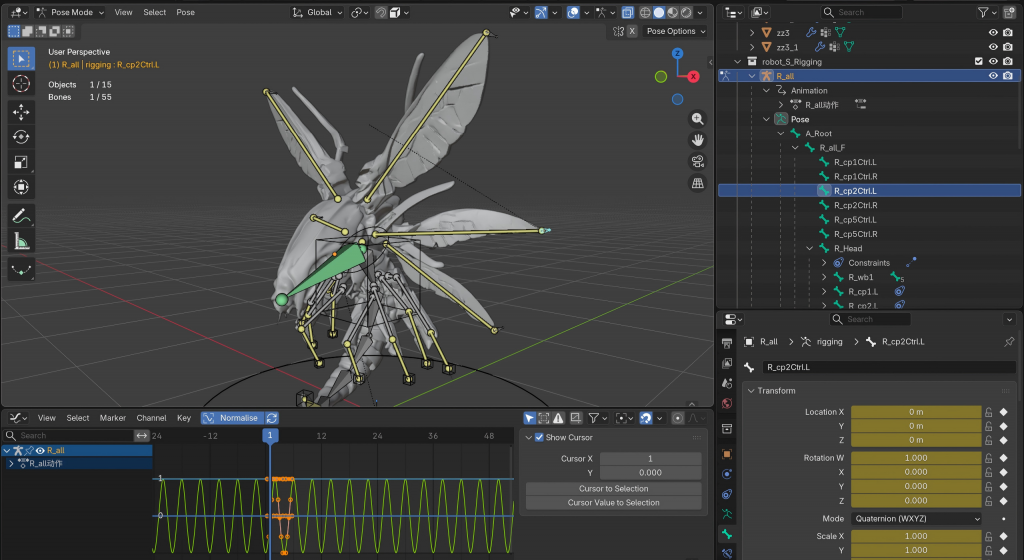Viewport: 1024px width, 560px height.
Task: Open the rotation Mode Quaternion dropdown
Action: point(916,519)
